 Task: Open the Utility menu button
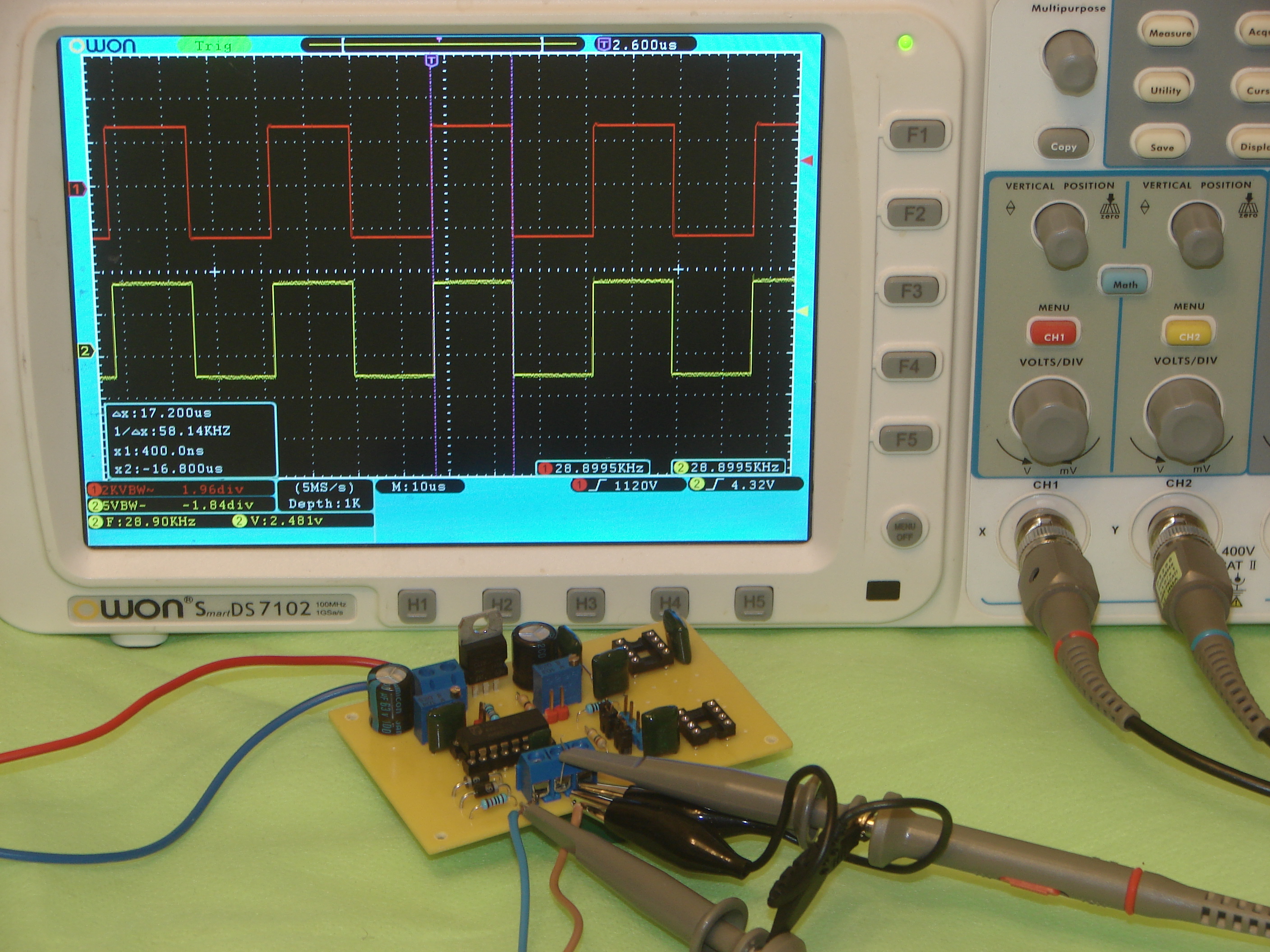1165,90
